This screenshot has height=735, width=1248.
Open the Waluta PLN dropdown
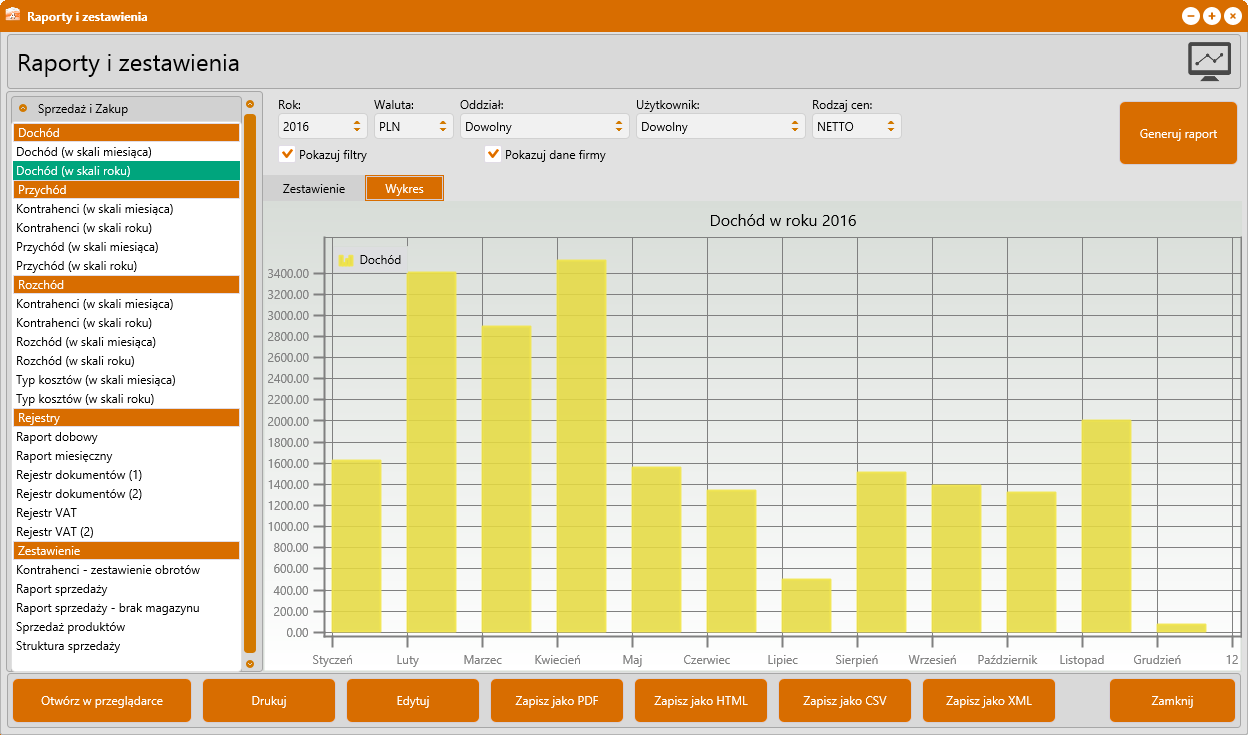pyautogui.click(x=413, y=127)
